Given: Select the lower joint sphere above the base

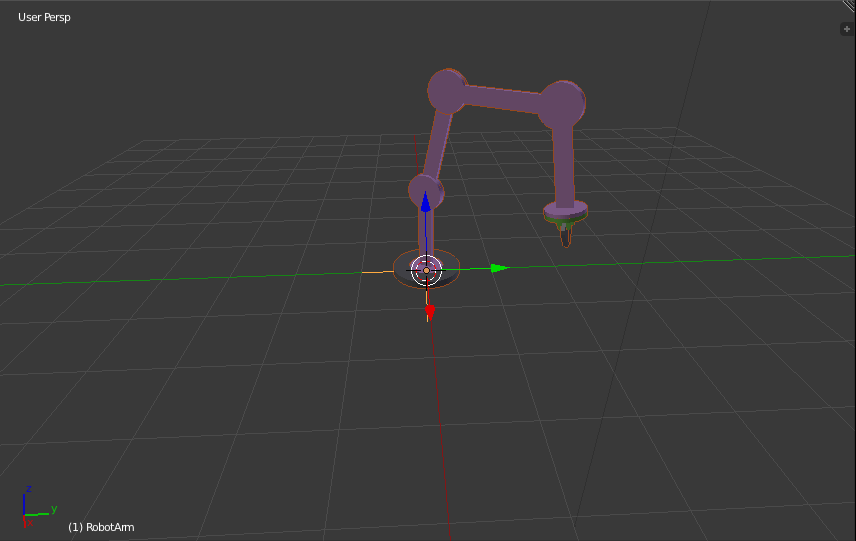Looking at the screenshot, I should 426,191.
